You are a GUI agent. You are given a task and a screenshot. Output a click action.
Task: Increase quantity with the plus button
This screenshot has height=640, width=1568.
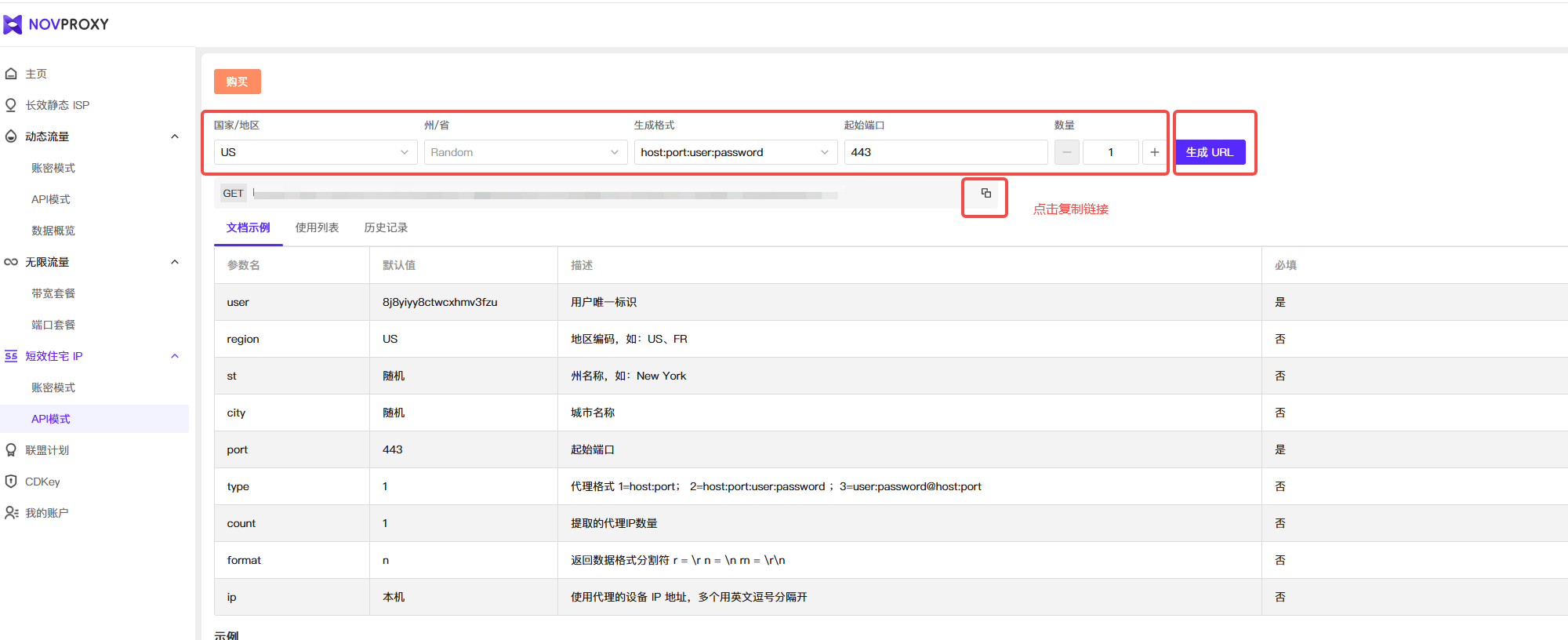click(1154, 152)
